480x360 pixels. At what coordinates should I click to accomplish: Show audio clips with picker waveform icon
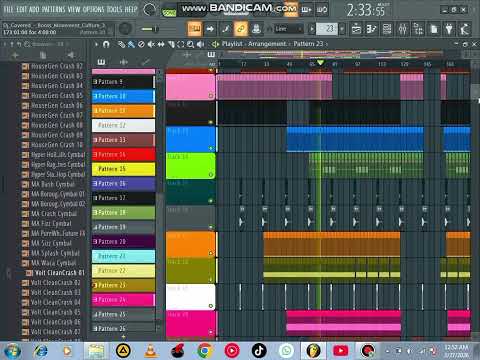click(124, 62)
